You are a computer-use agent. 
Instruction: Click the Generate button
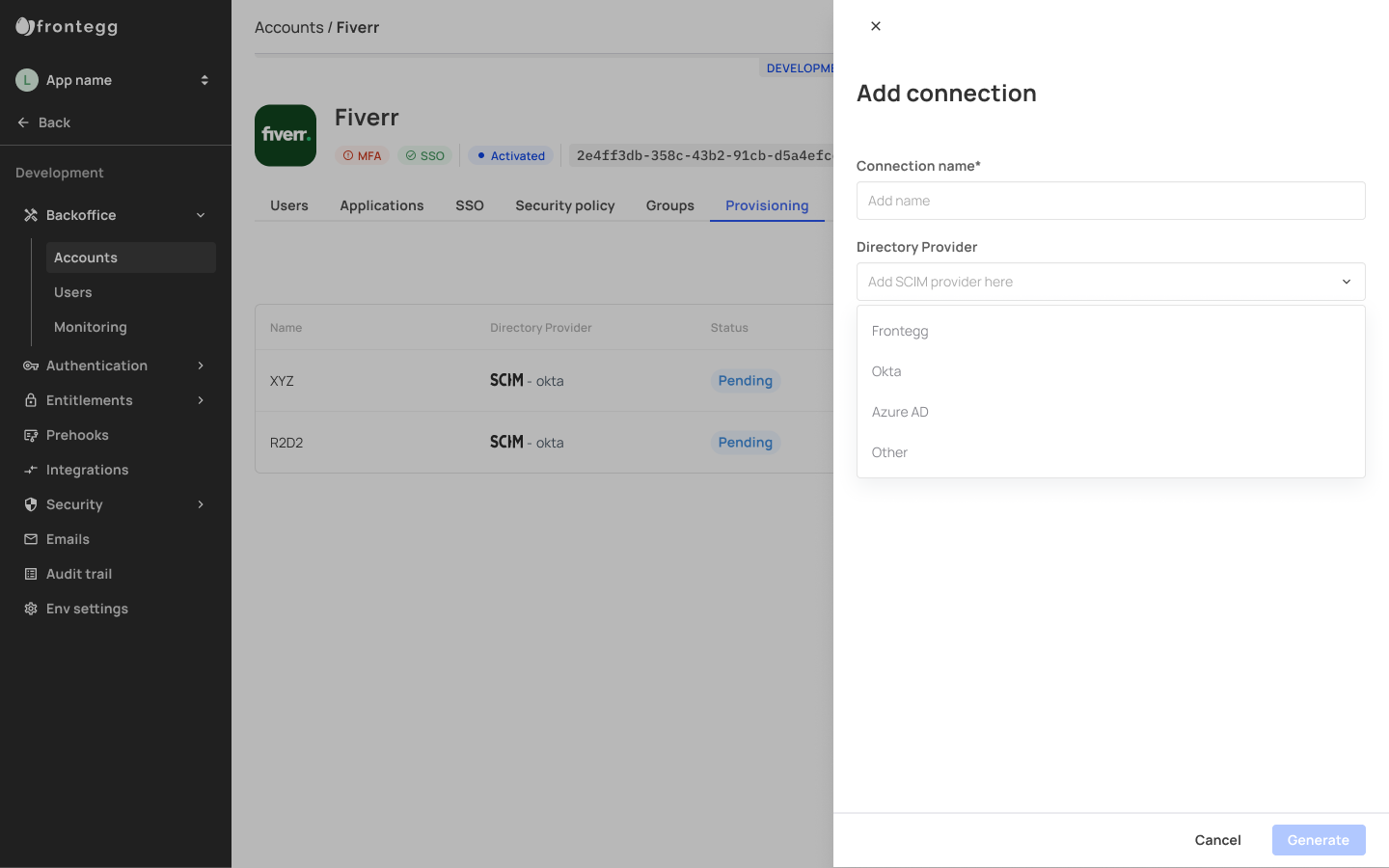pyautogui.click(x=1319, y=840)
